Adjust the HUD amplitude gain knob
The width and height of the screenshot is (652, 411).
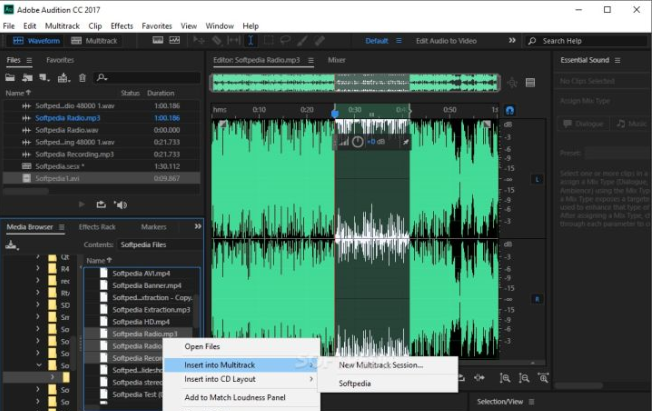[357, 142]
